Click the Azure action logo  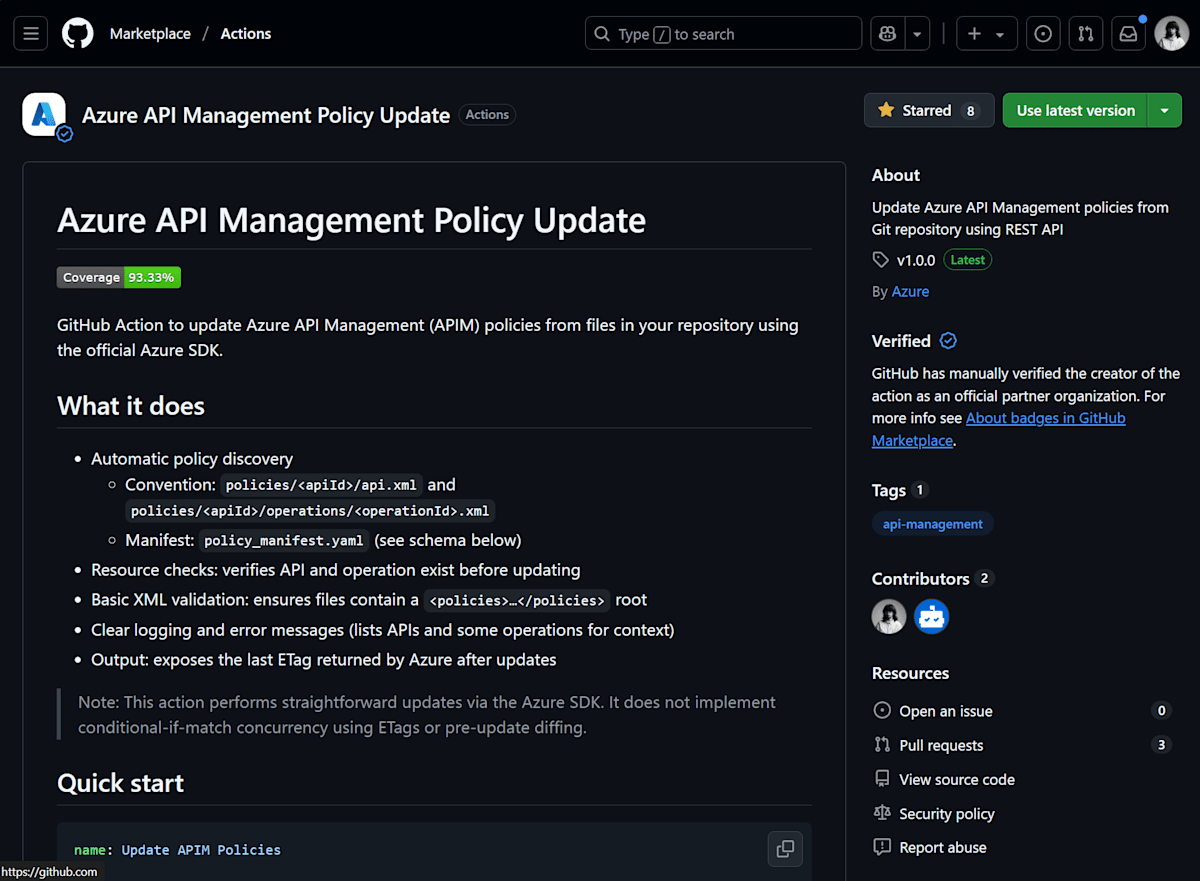click(44, 115)
